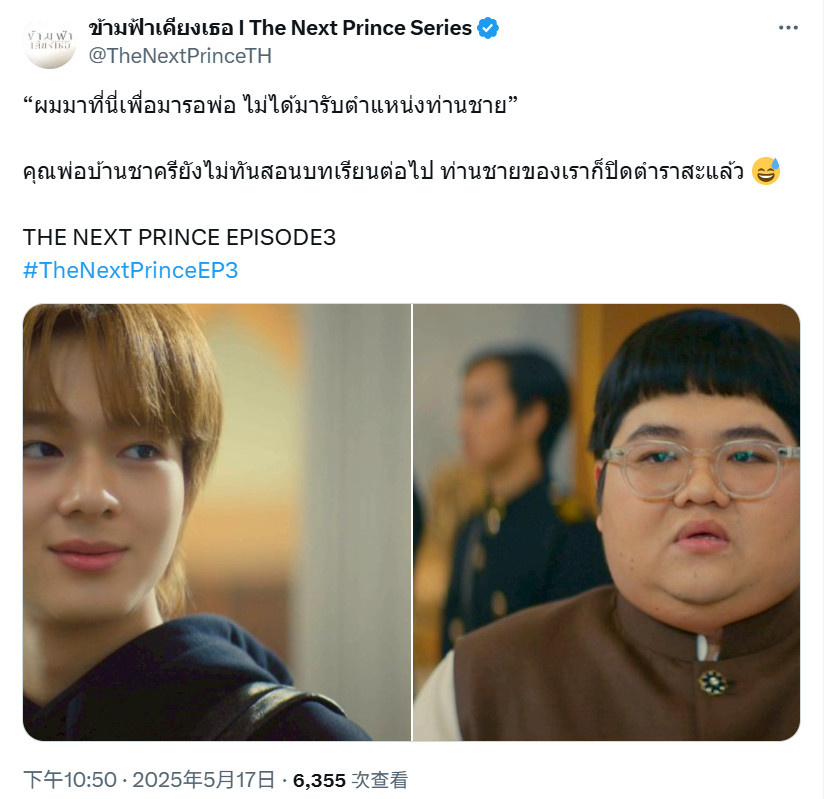Click the tweet time 下午10:50

pos(70,780)
